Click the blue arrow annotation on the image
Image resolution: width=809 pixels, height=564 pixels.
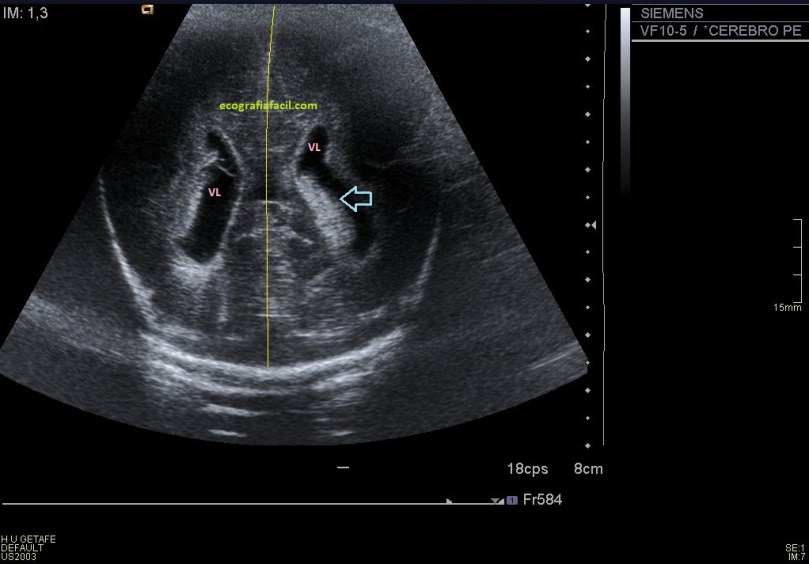point(355,199)
